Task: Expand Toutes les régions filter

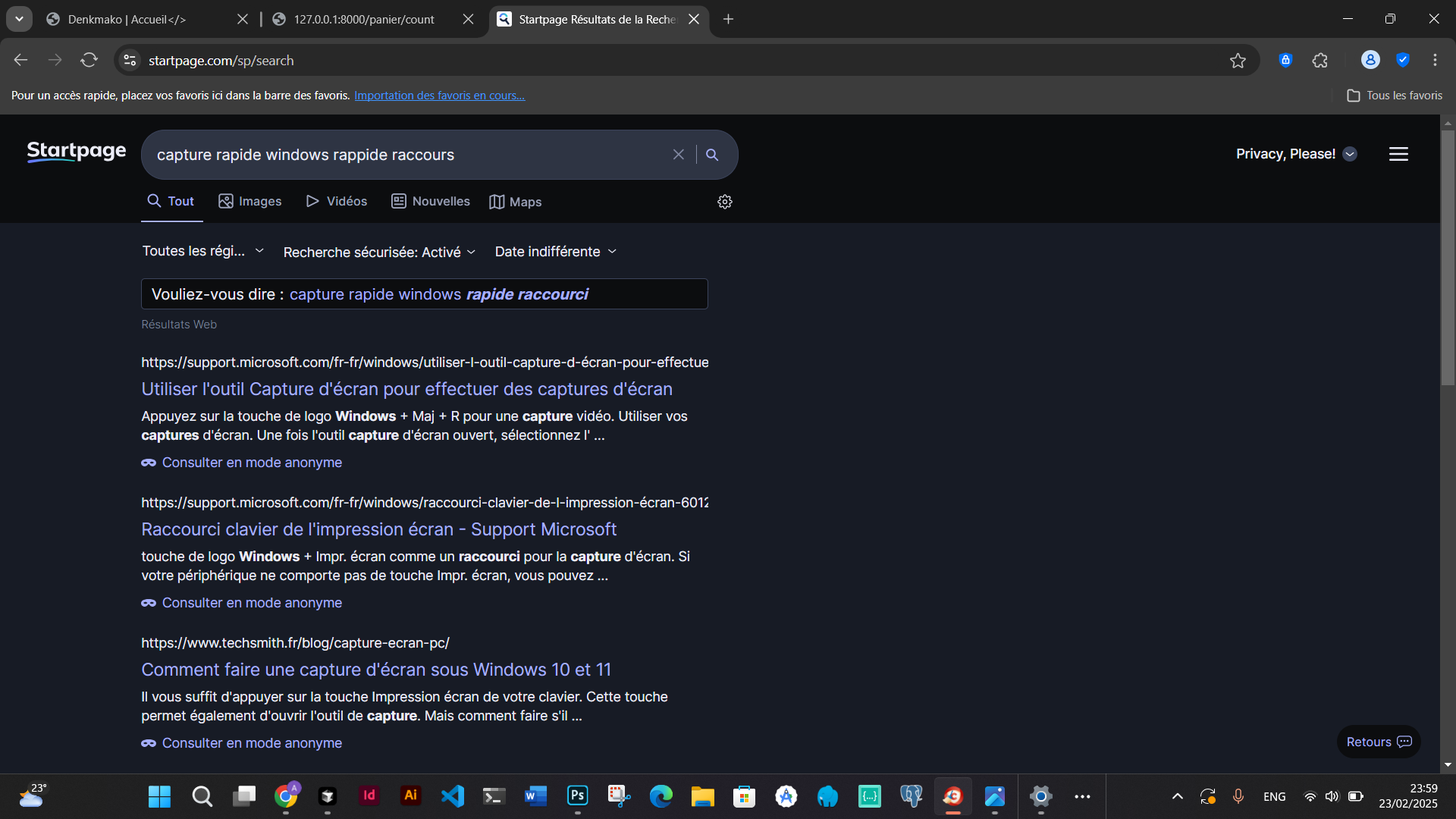Action: pyautogui.click(x=203, y=251)
